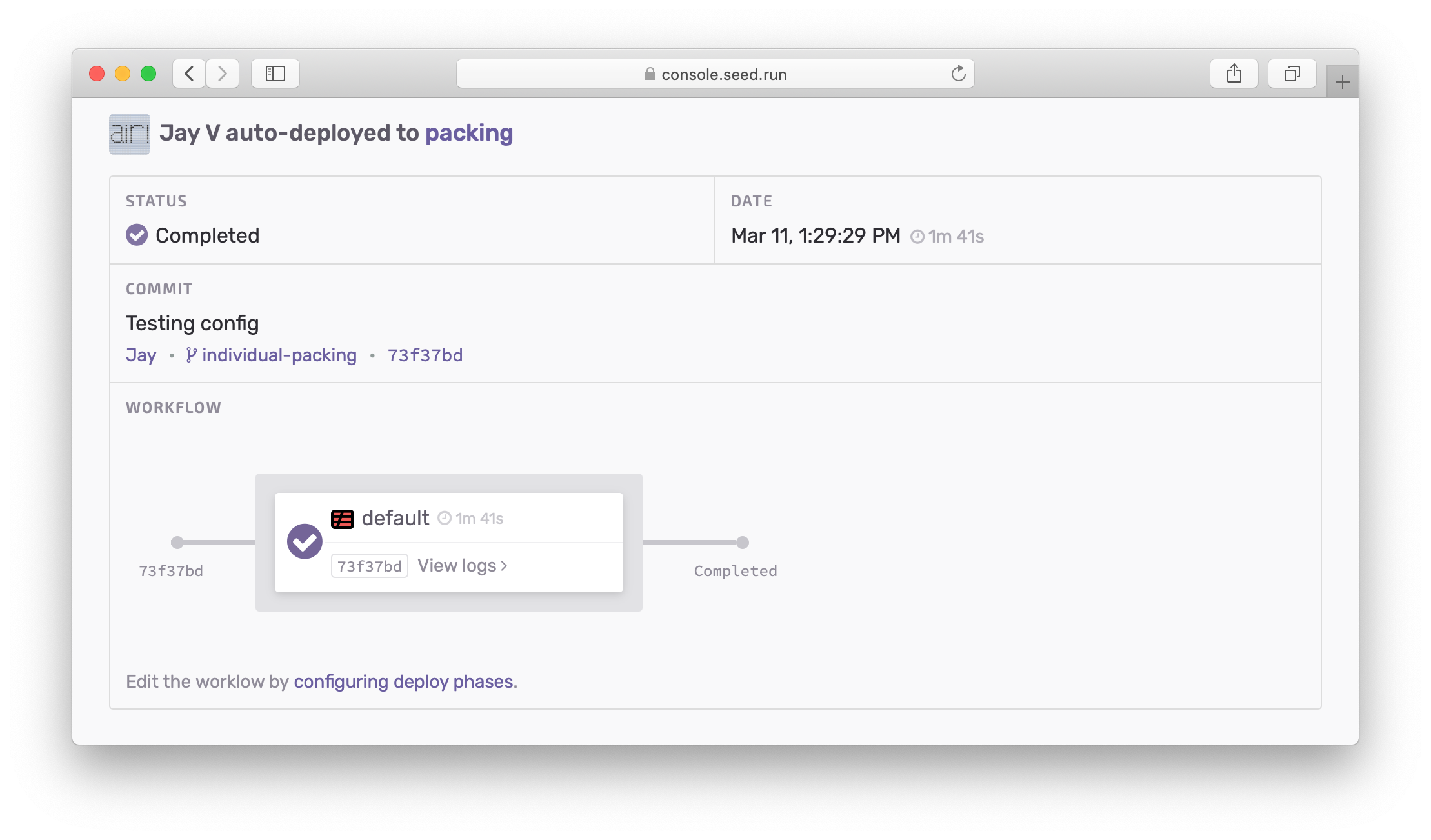Click the Completed status check icon
The image size is (1431, 840).
tap(137, 235)
